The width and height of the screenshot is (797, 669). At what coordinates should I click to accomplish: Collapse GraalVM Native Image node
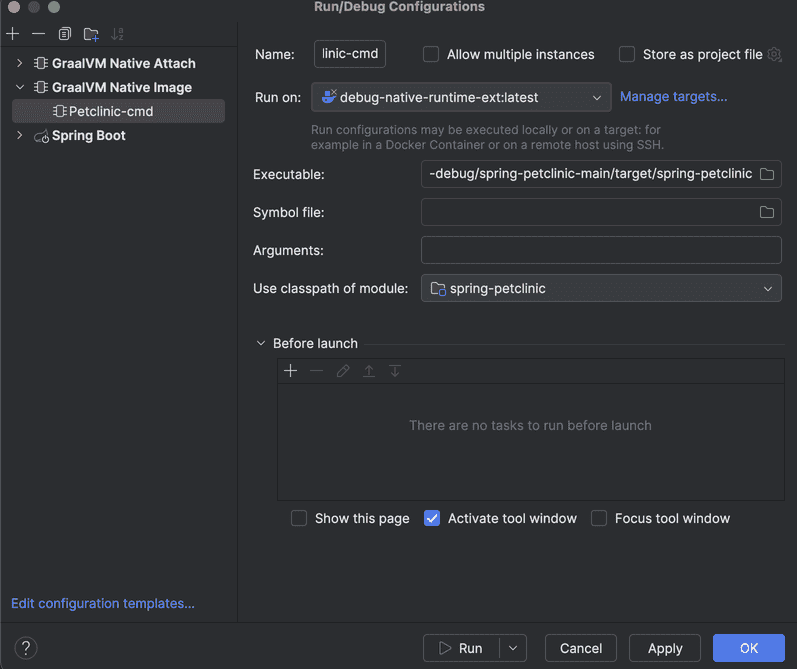pos(19,87)
